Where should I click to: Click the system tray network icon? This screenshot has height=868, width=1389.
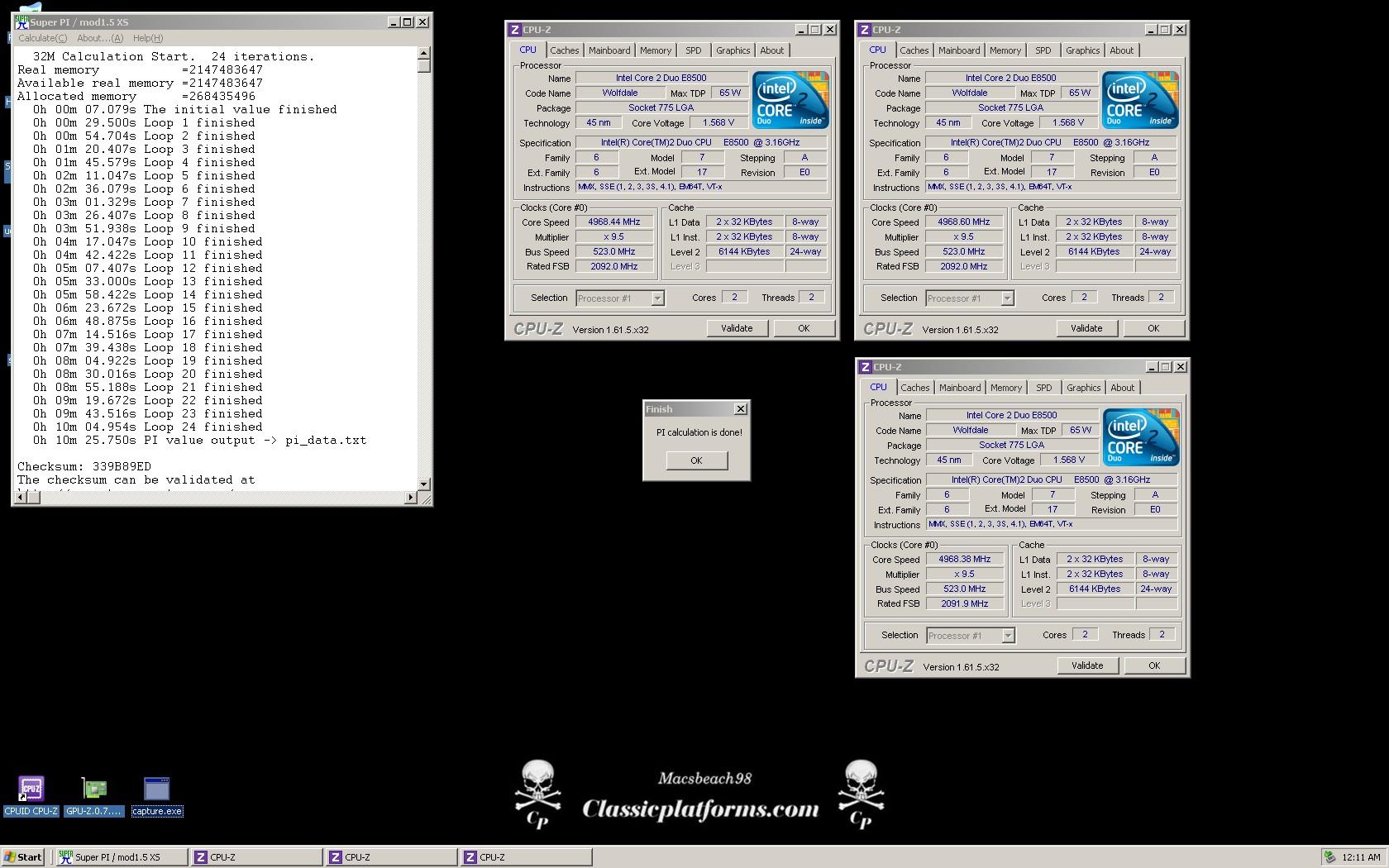pyautogui.click(x=1329, y=857)
